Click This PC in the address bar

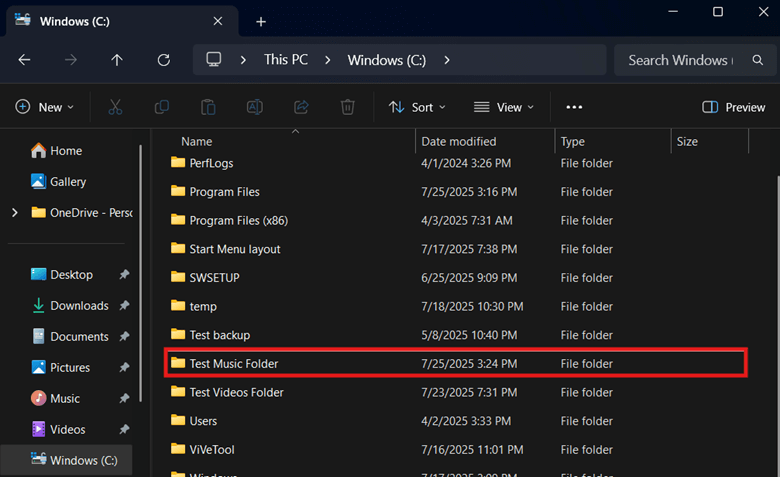click(285, 60)
